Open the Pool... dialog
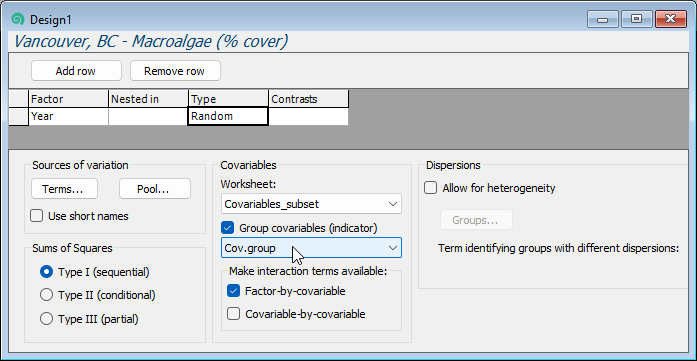 click(155, 189)
